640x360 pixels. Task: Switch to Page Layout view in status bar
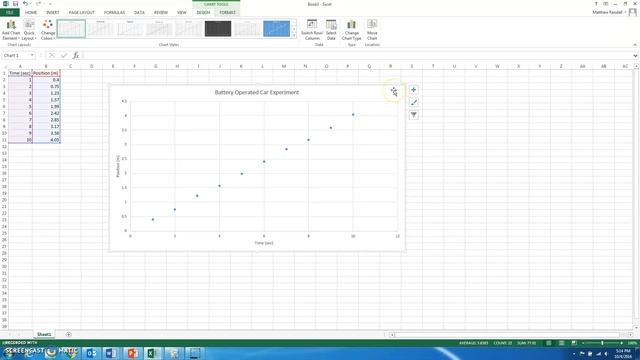click(x=561, y=343)
